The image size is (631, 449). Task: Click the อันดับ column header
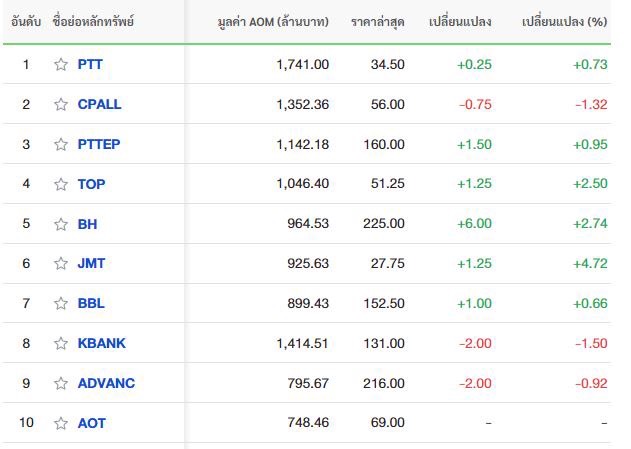tap(26, 22)
